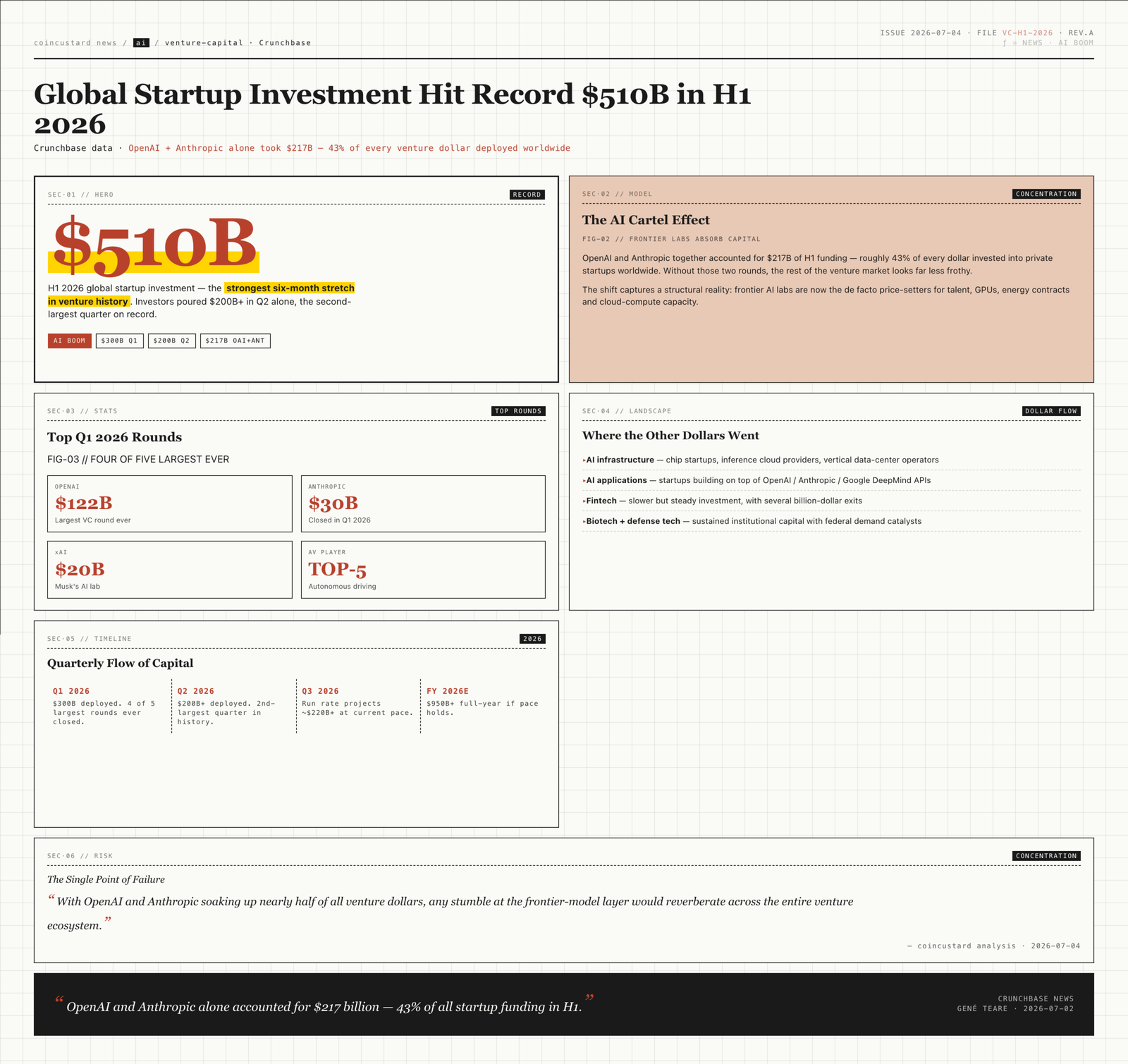Select the 'Q2 2026' timeline entry
Screen dimensions: 1128x1064
pos(233,706)
